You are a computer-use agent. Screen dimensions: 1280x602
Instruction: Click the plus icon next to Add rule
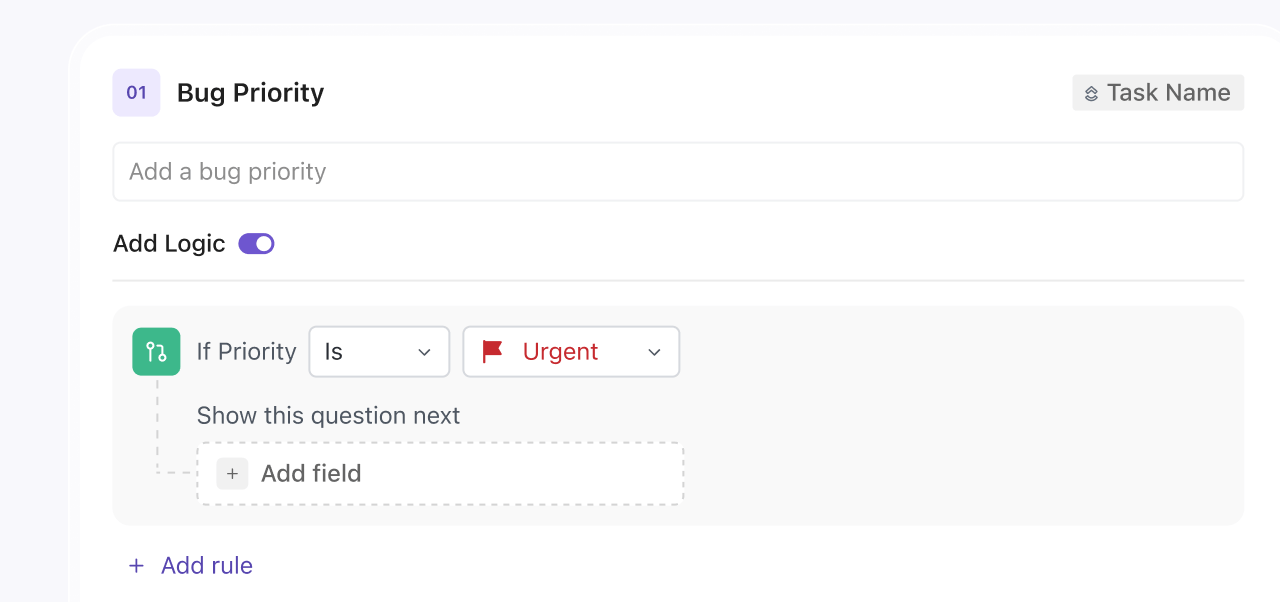point(136,565)
